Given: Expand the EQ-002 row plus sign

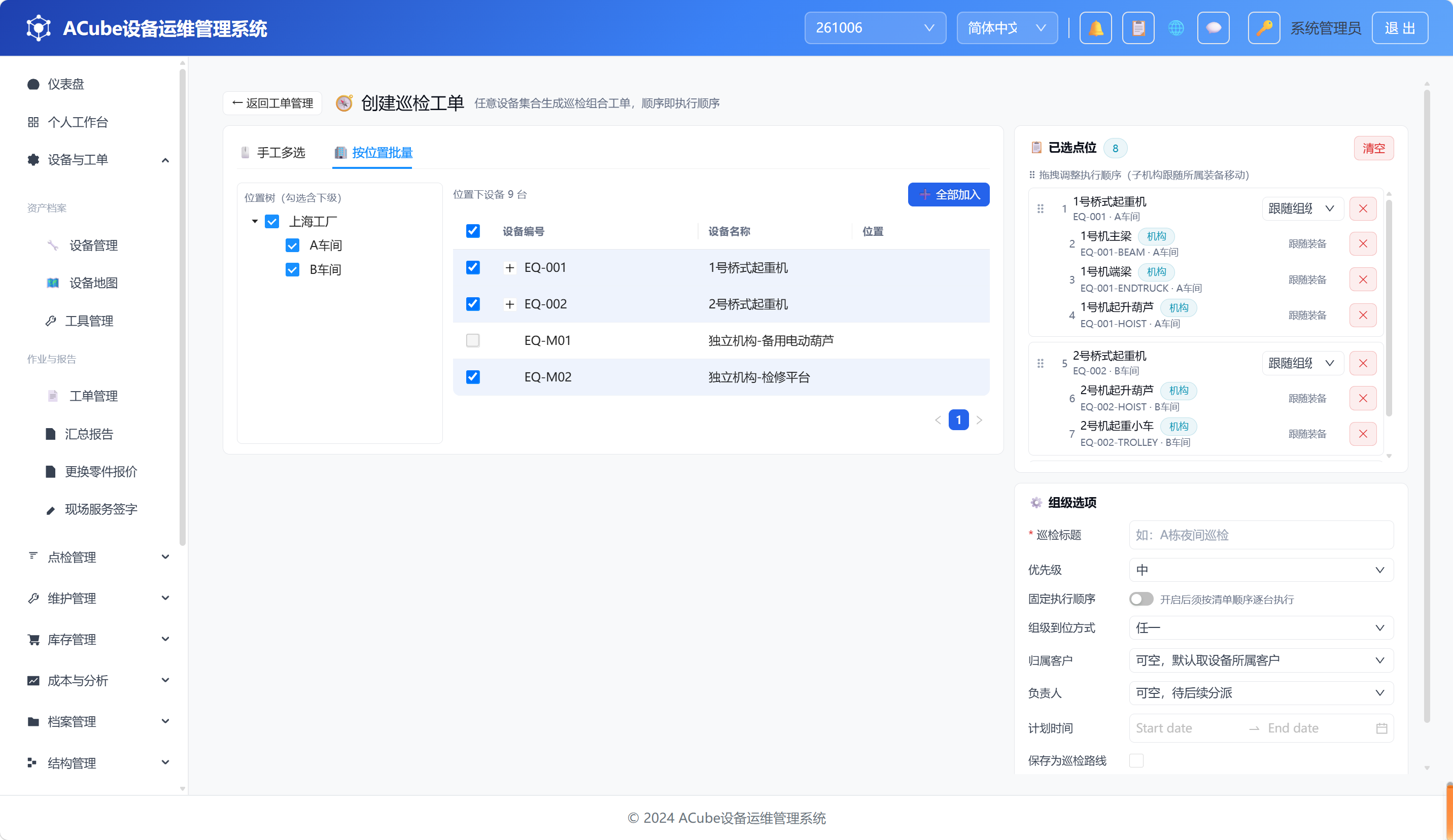Looking at the screenshot, I should click(x=509, y=304).
